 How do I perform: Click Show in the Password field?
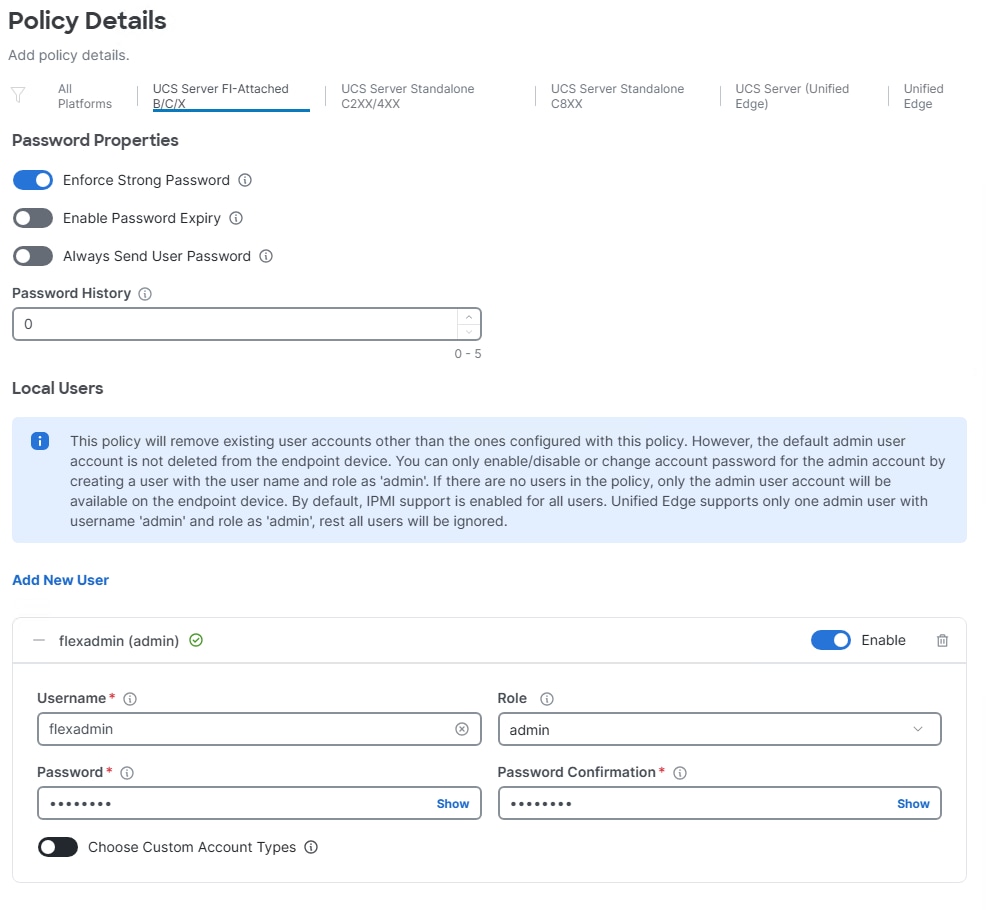pos(453,804)
